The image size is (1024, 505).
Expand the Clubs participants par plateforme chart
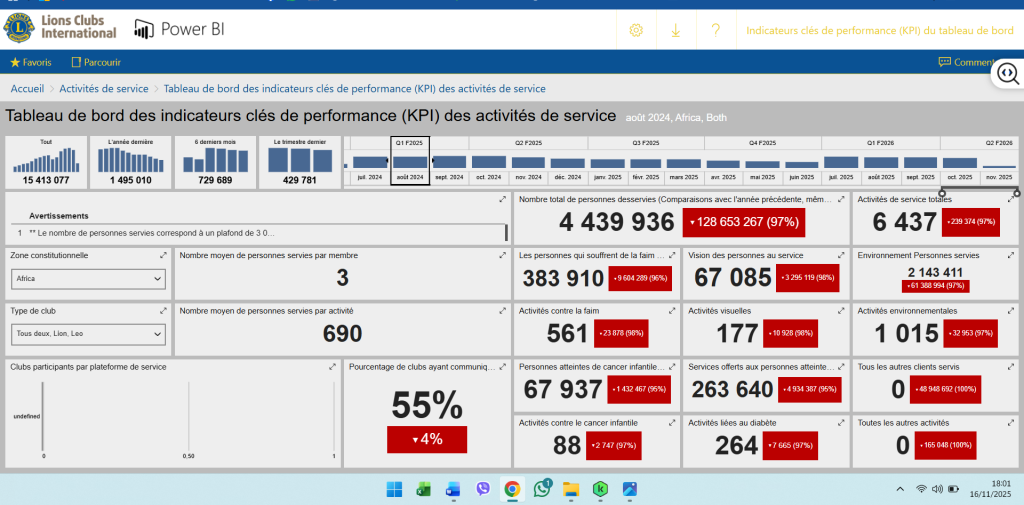pos(333,367)
